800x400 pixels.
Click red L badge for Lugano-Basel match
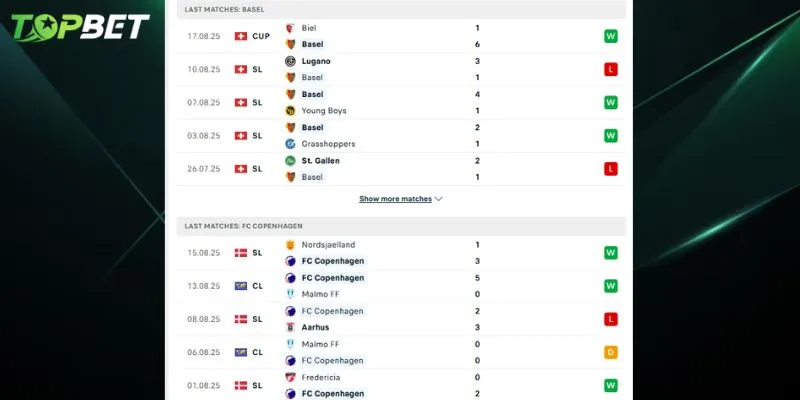click(610, 69)
